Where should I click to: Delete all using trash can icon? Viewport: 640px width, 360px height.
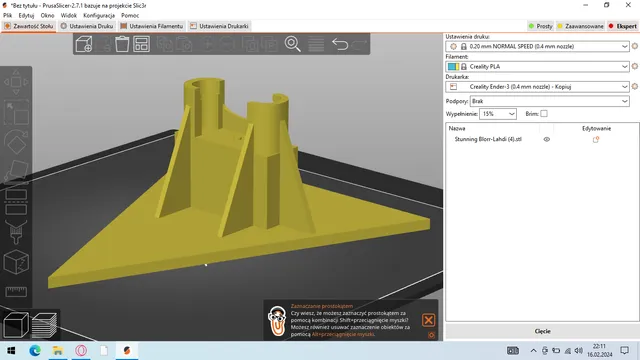pyautogui.click(x=122, y=44)
